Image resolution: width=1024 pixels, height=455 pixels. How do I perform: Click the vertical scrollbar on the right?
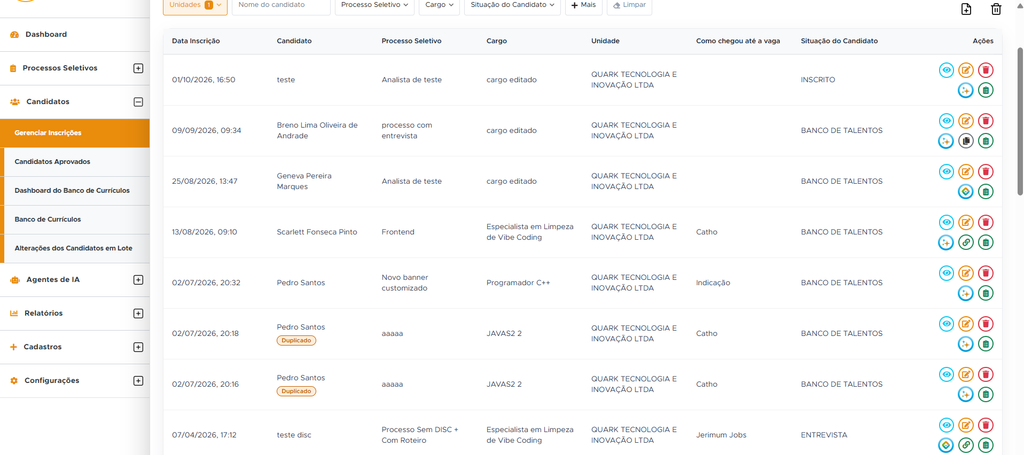tap(1020, 121)
